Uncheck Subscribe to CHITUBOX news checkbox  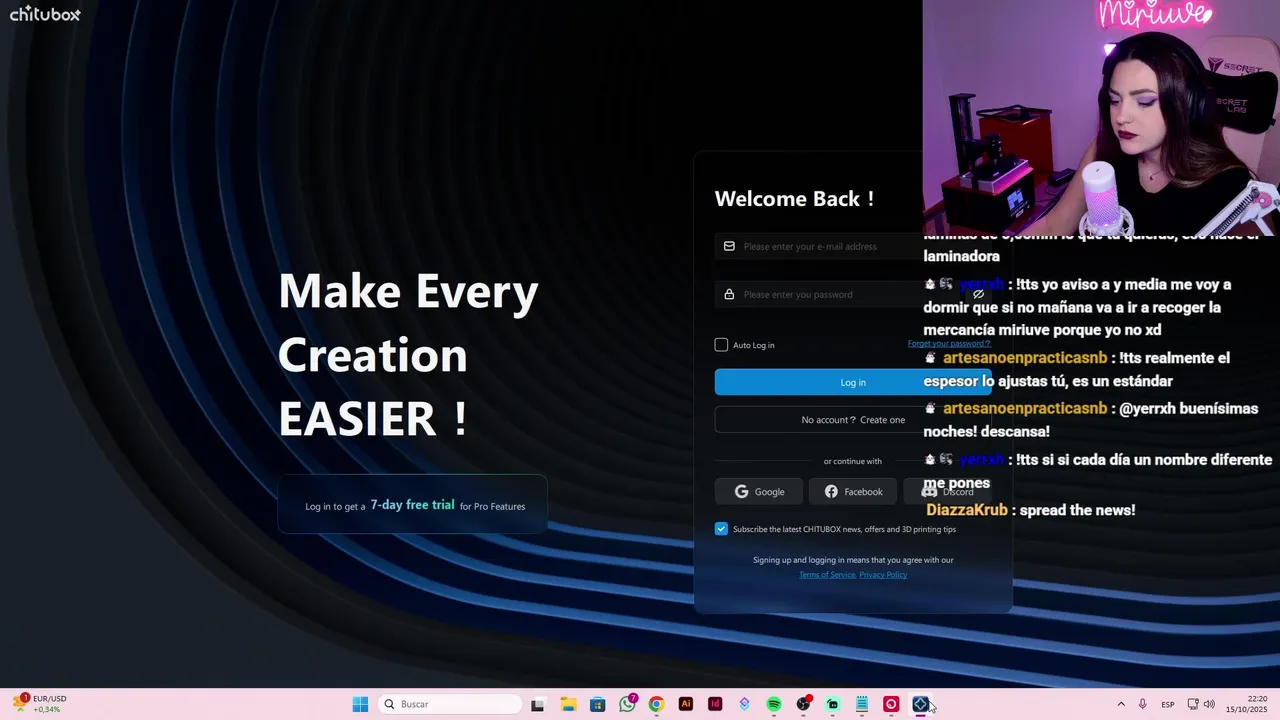click(x=721, y=529)
